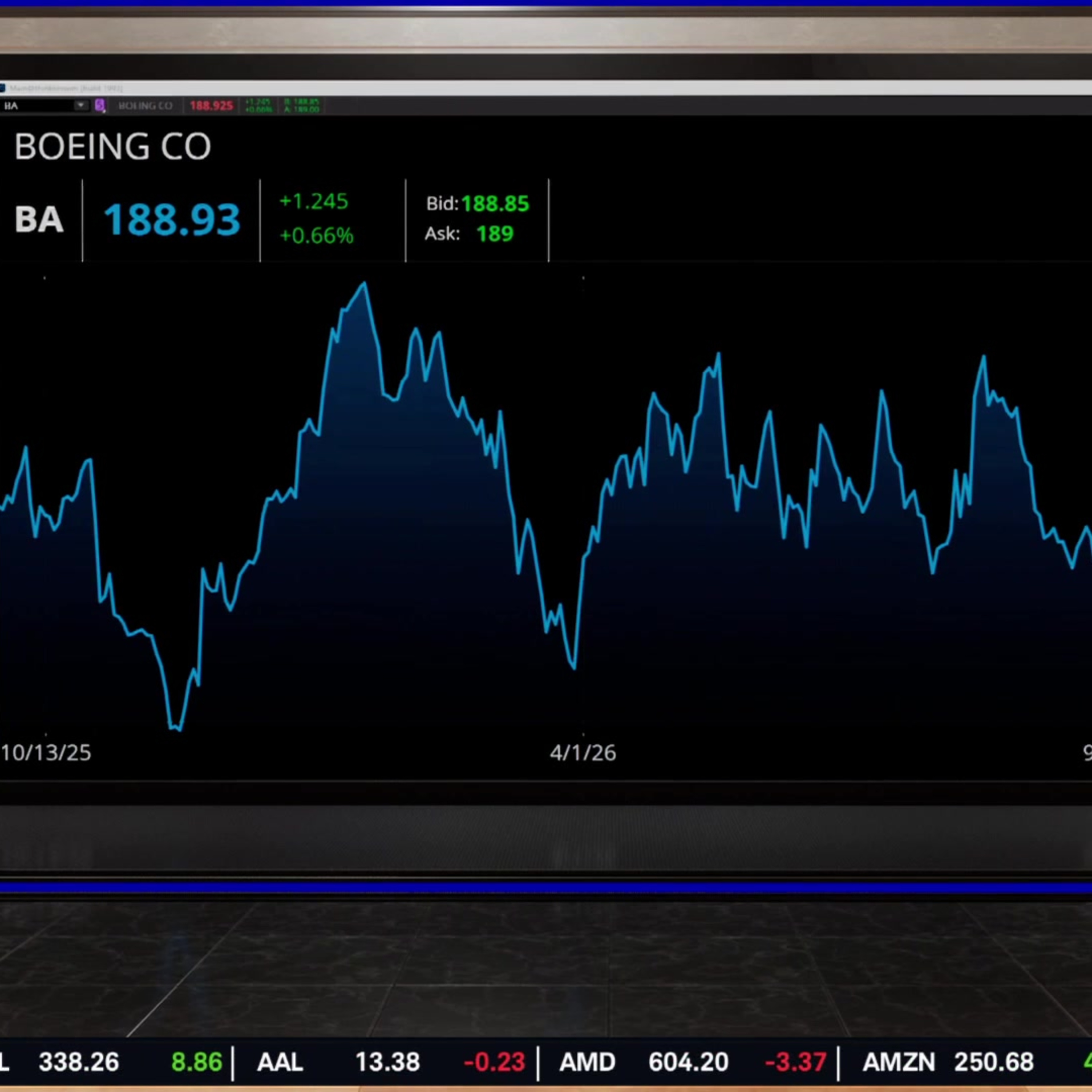Click the green 8.86 ticker change
1092x1092 pixels.
click(x=197, y=1062)
